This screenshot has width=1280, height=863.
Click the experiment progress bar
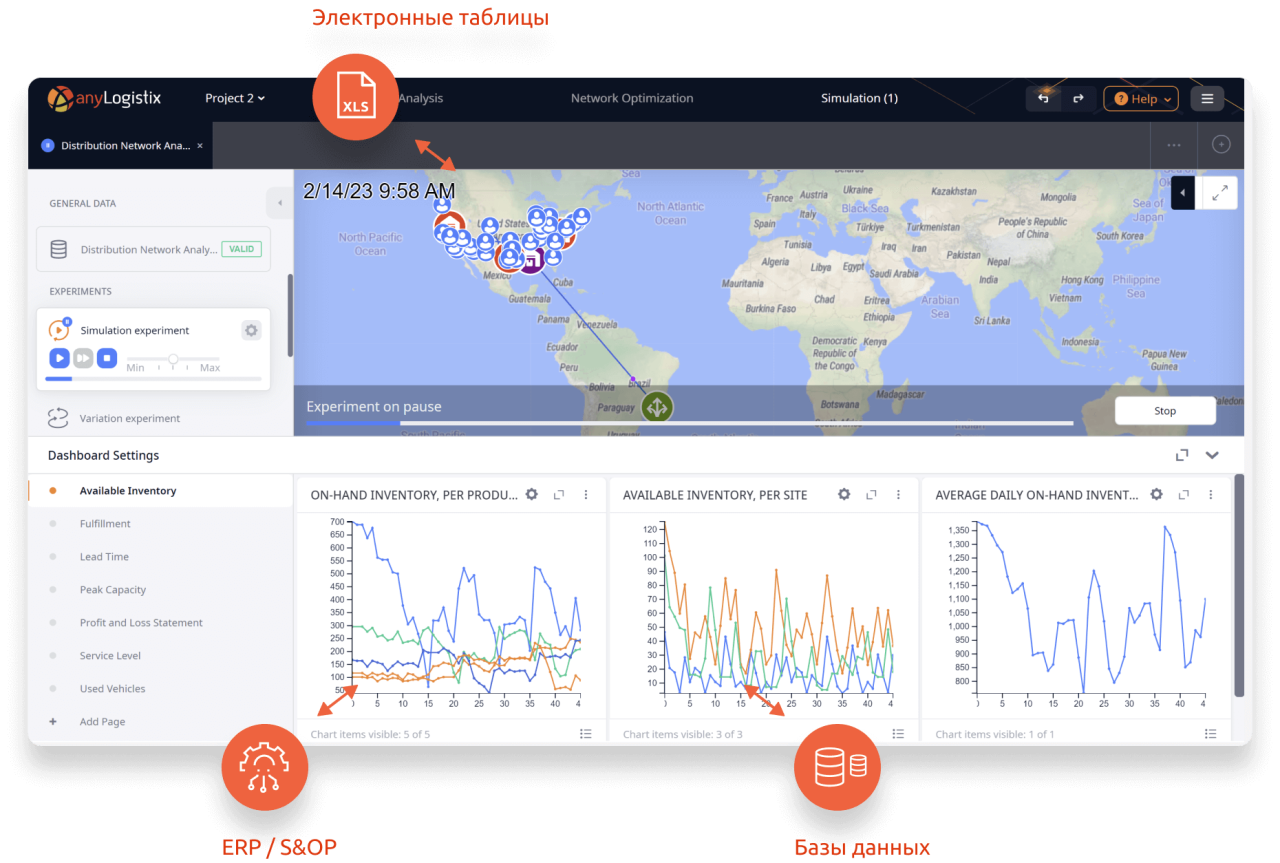coord(690,423)
